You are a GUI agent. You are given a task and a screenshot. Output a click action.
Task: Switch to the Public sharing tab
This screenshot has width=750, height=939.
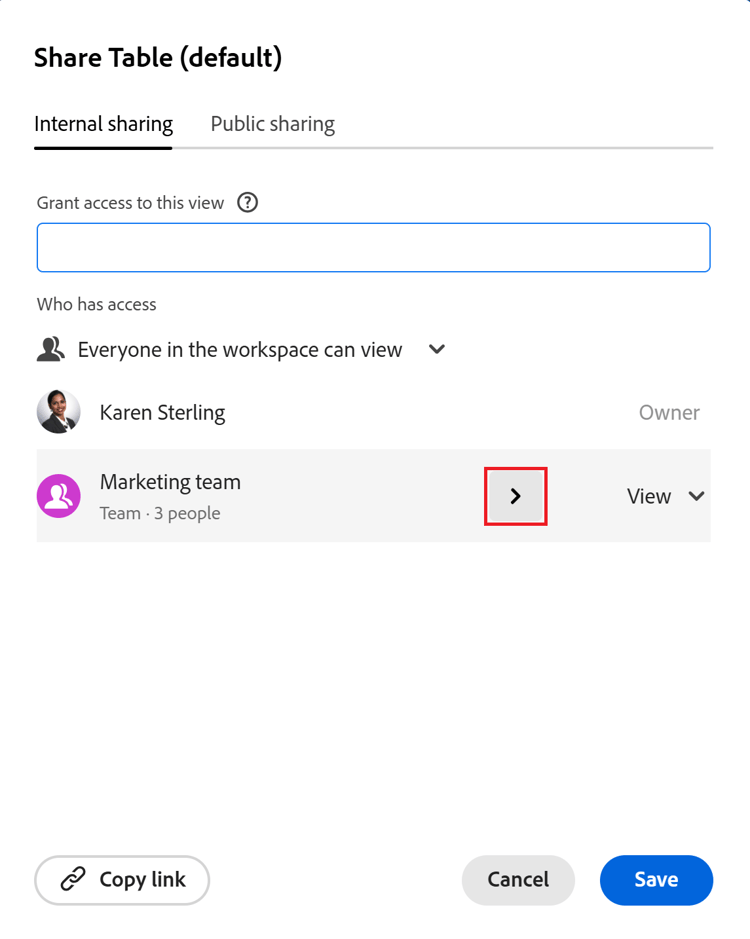click(x=272, y=123)
